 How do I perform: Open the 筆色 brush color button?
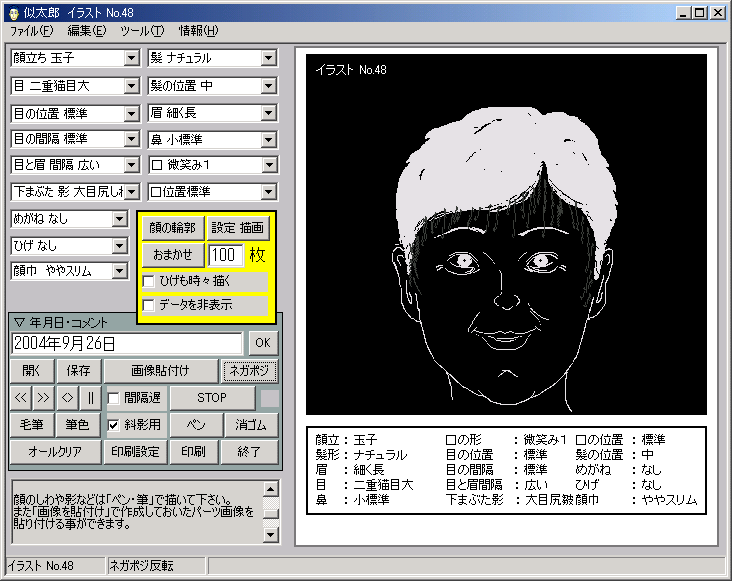point(77,425)
